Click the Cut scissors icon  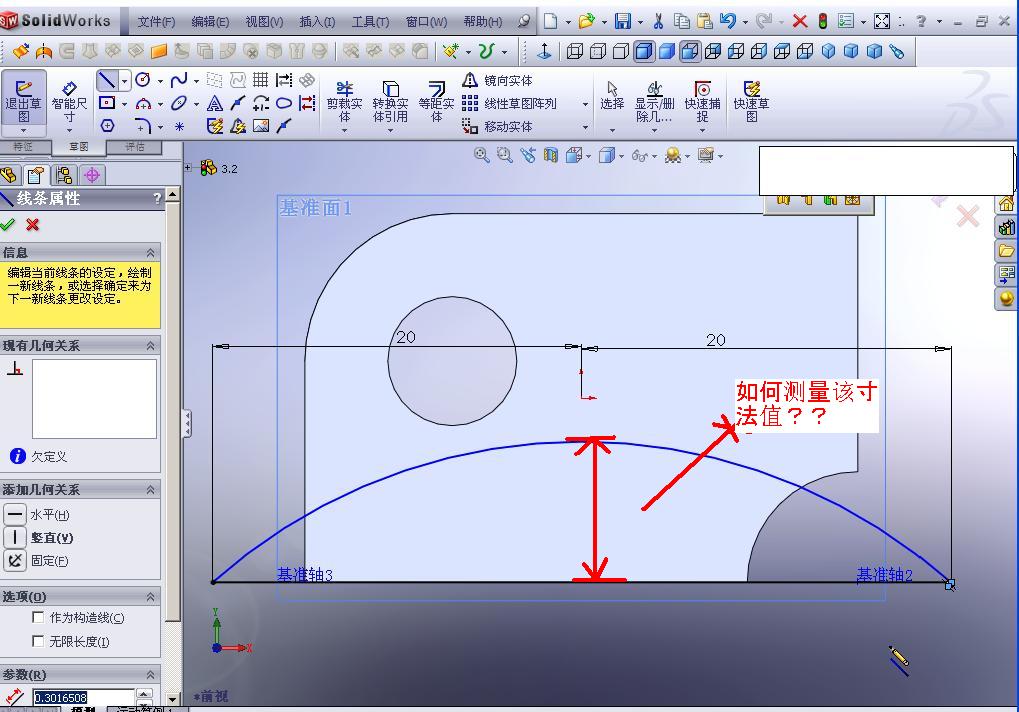tap(658, 21)
